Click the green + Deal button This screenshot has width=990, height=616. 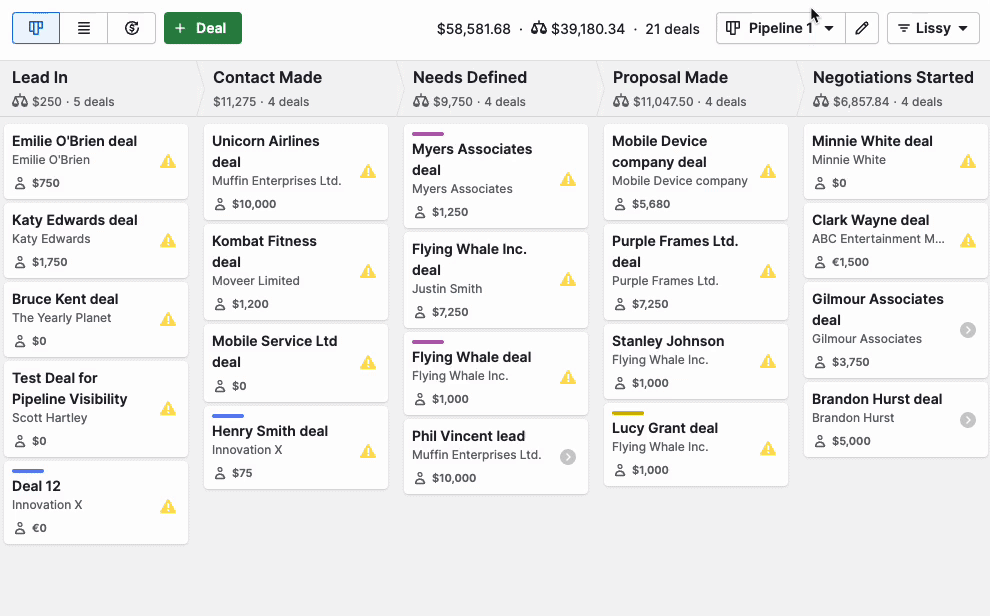203,28
